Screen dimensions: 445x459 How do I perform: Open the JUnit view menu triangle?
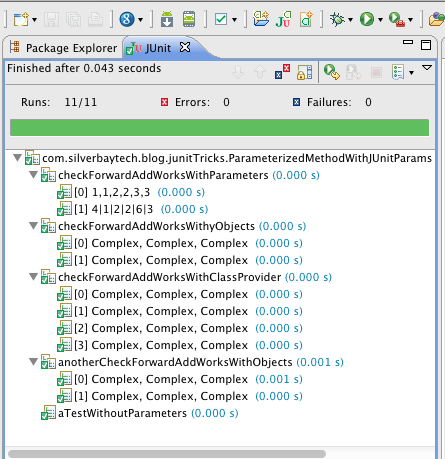point(427,68)
